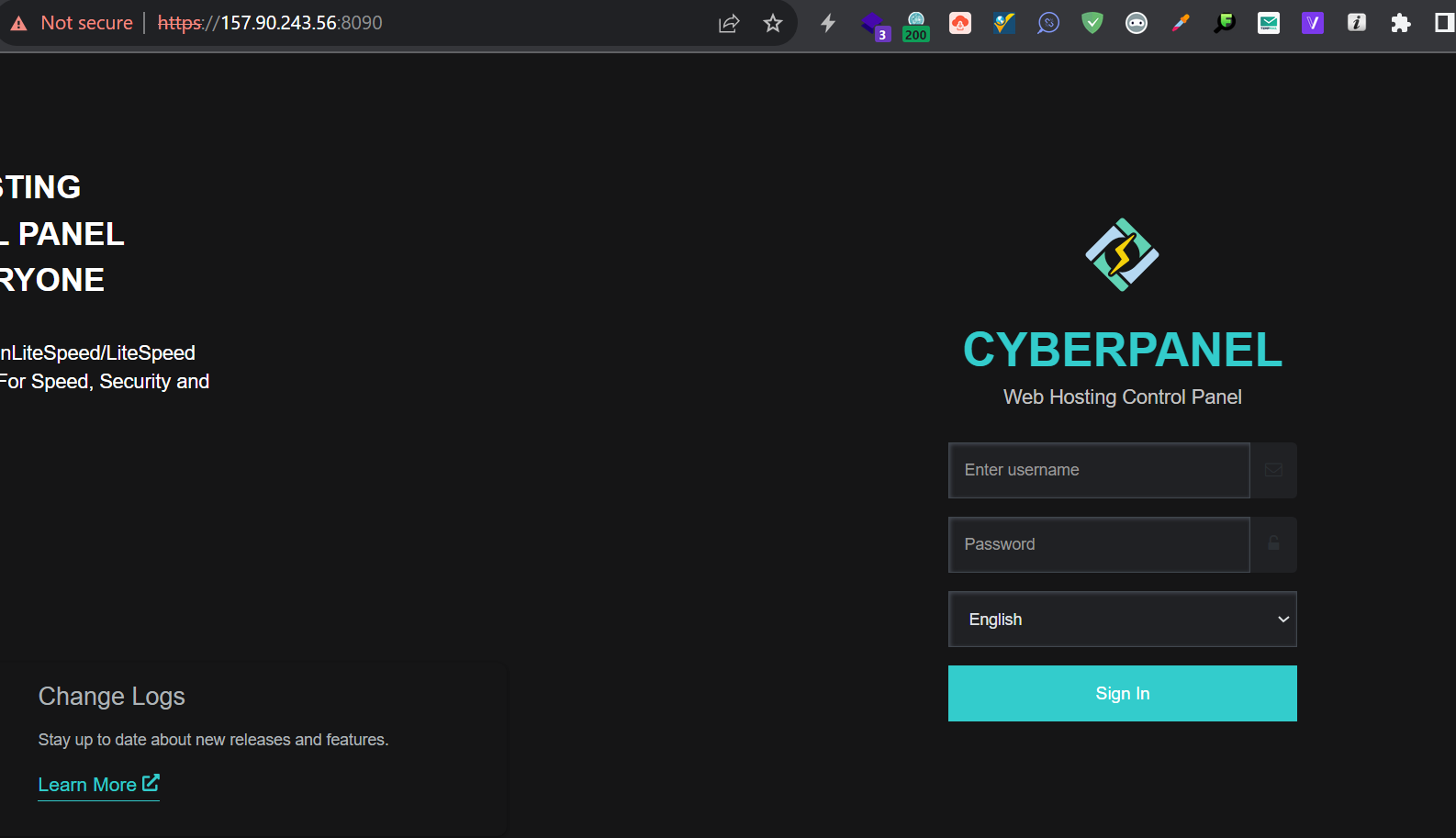Image resolution: width=1456 pixels, height=838 pixels.
Task: Open the globe with yellow checkmark extension
Action: tap(1004, 23)
